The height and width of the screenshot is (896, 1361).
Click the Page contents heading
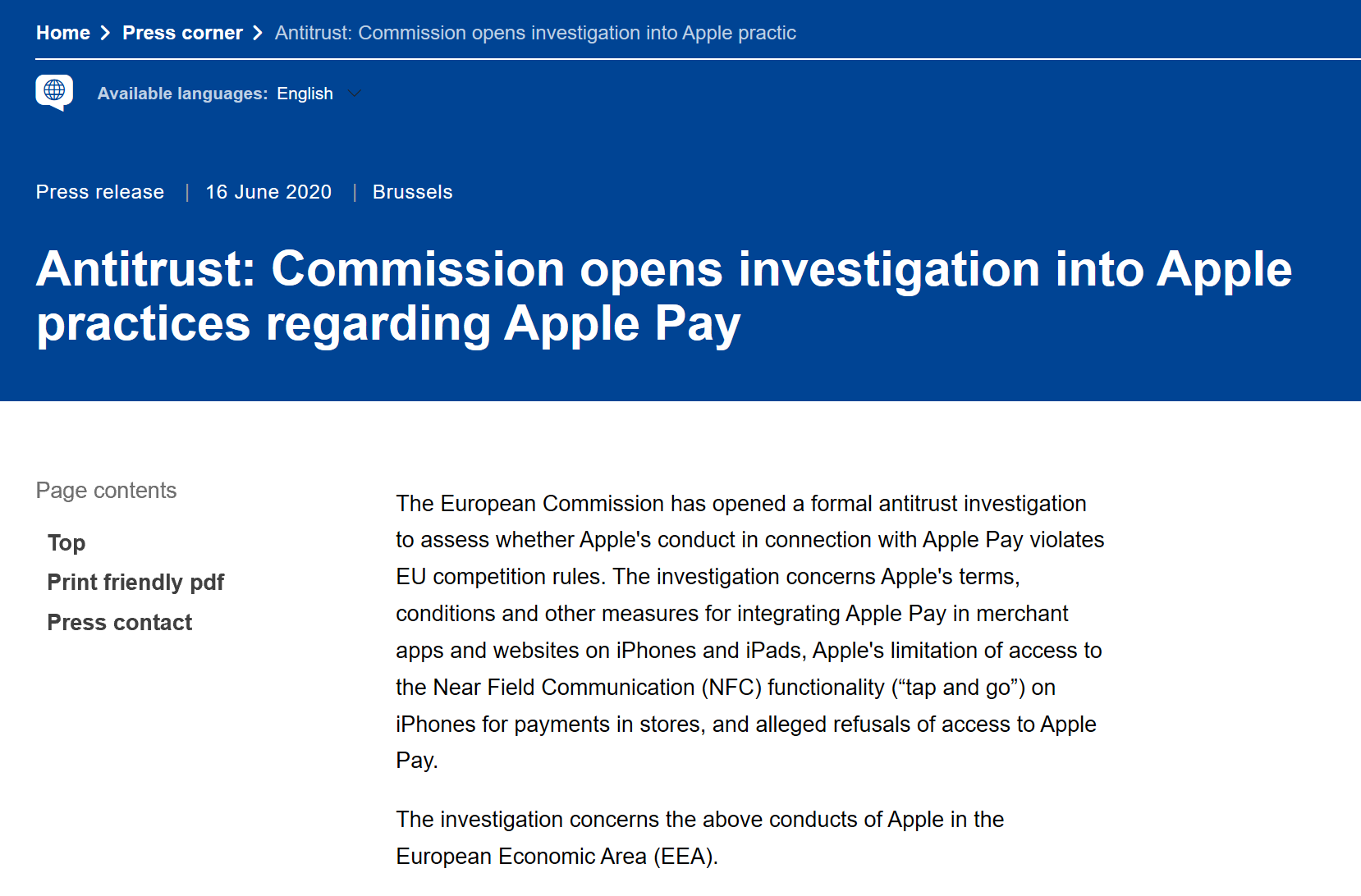[106, 491]
